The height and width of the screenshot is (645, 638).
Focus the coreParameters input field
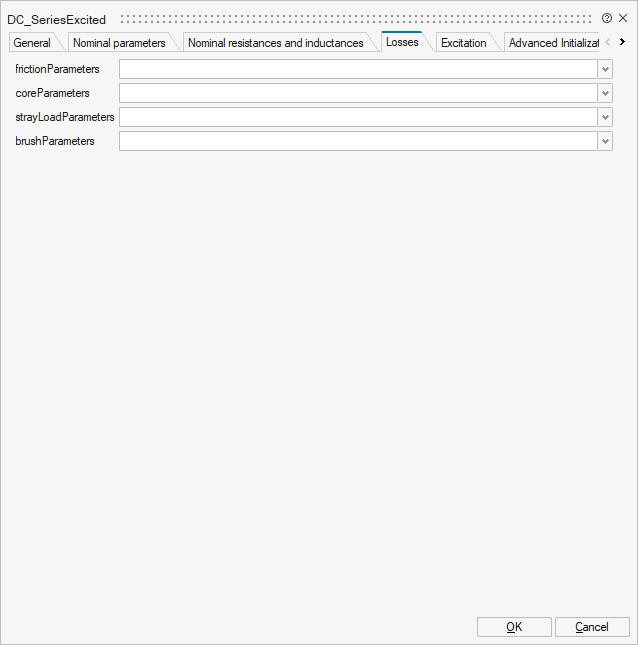[358, 93]
